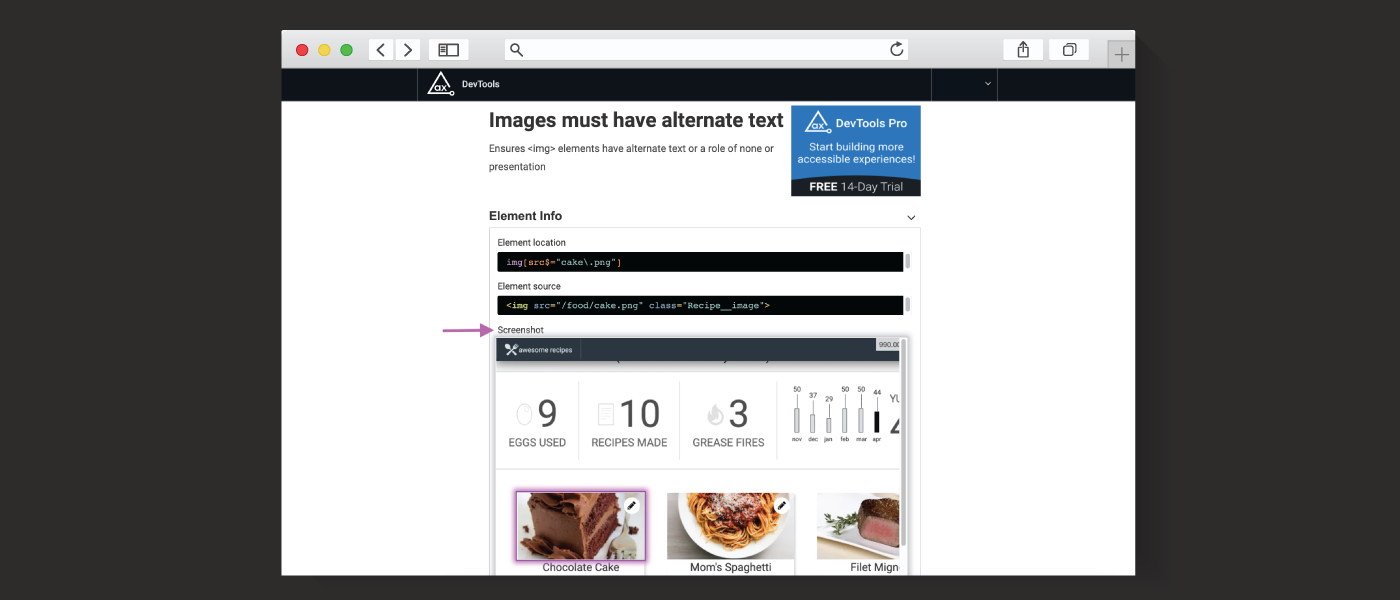Image resolution: width=1400 pixels, height=600 pixels.
Task: Open a new tab with the plus button
Action: coord(1121,49)
